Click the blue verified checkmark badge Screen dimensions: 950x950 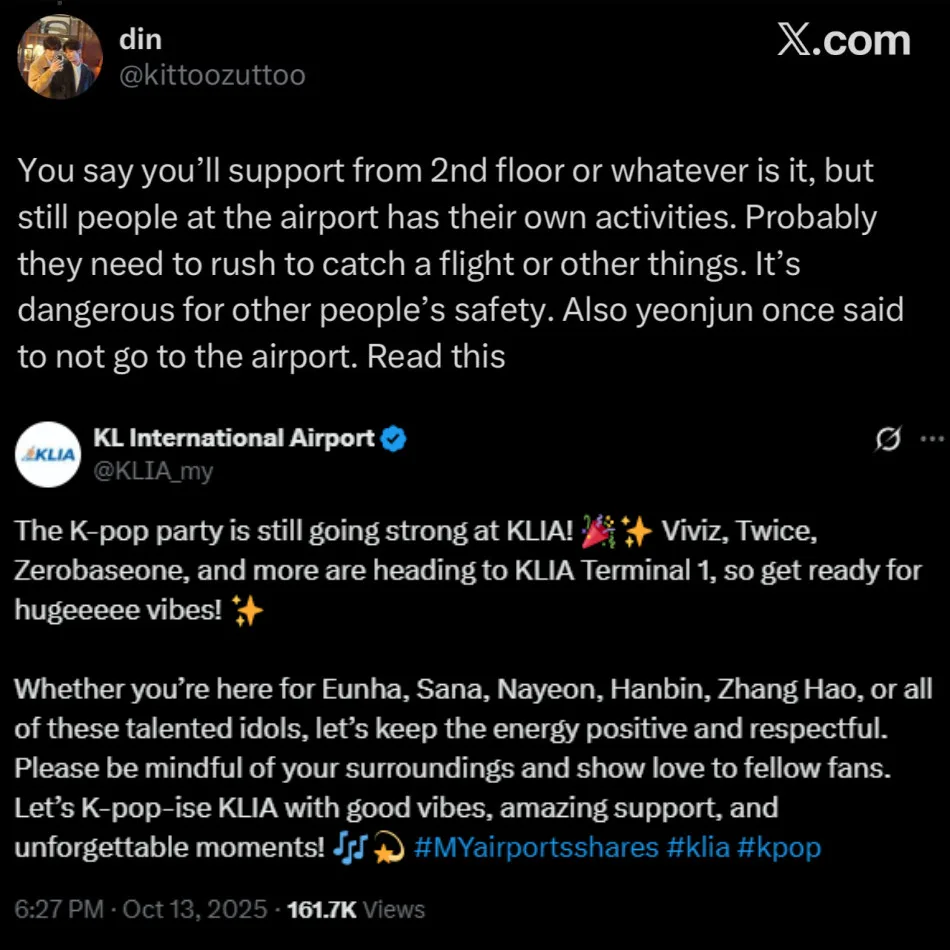[394, 438]
